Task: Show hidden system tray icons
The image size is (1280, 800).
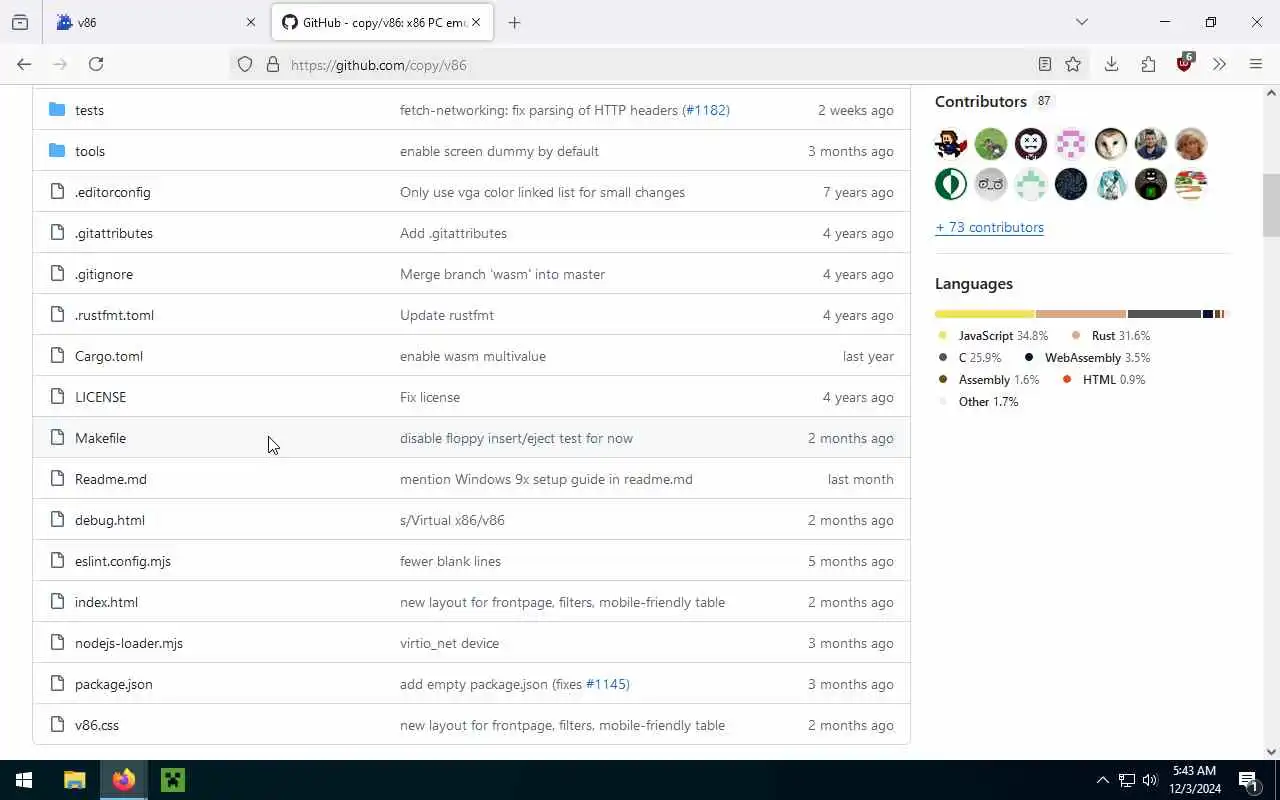Action: coord(1102,780)
